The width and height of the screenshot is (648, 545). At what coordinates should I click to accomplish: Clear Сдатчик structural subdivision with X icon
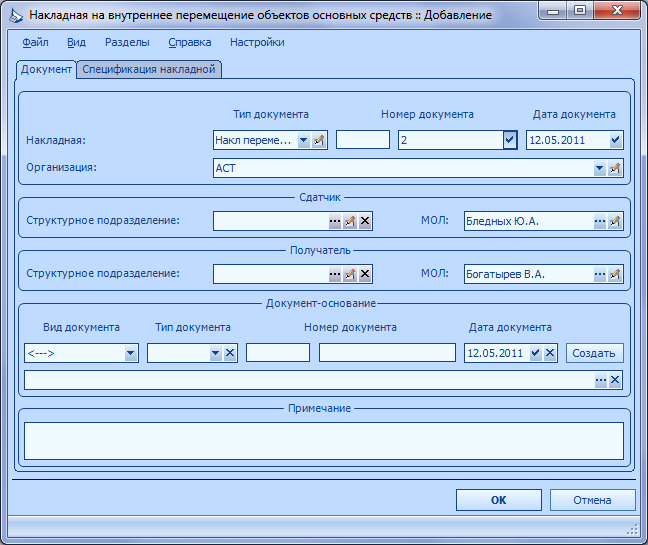point(365,221)
